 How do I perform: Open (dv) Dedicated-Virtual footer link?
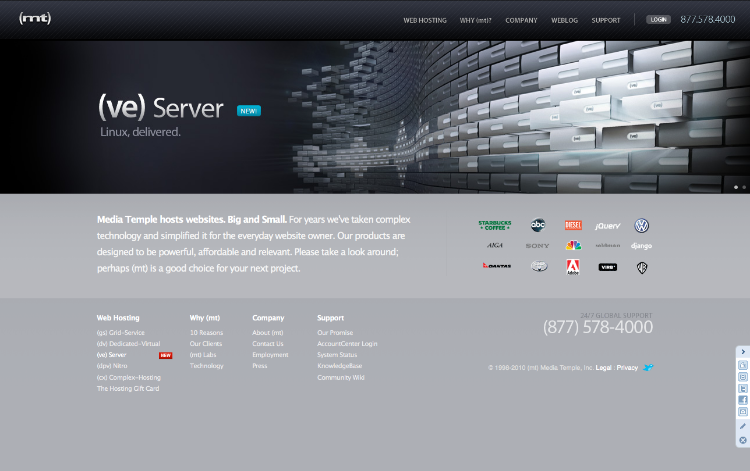pos(128,343)
